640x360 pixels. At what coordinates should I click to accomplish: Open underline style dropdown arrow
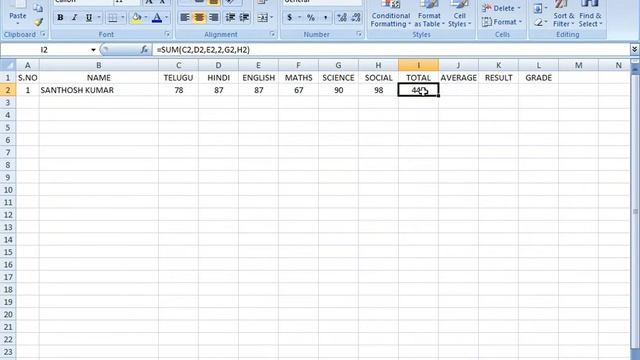pyautogui.click(x=99, y=18)
